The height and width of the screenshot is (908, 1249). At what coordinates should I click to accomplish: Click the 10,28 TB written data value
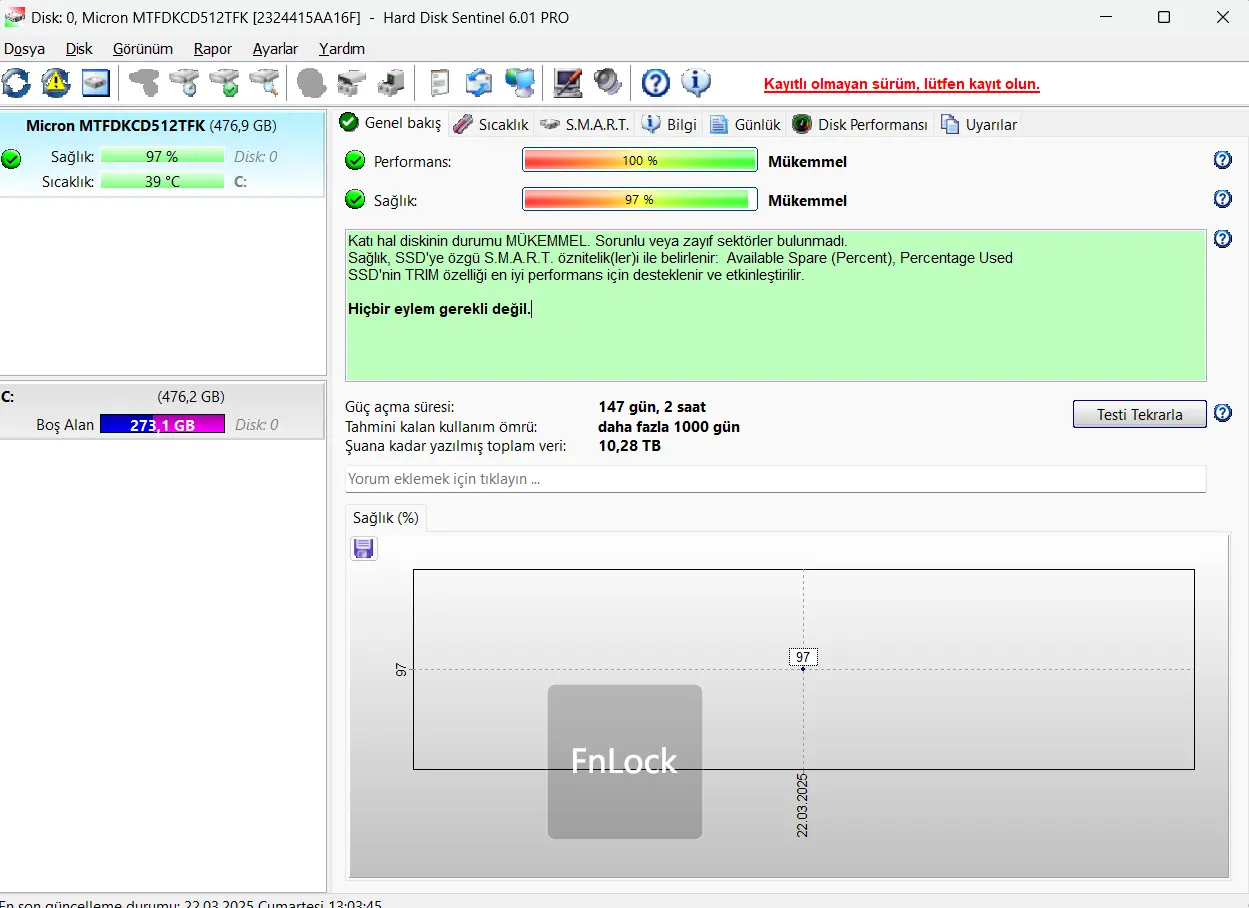pyautogui.click(x=629, y=445)
